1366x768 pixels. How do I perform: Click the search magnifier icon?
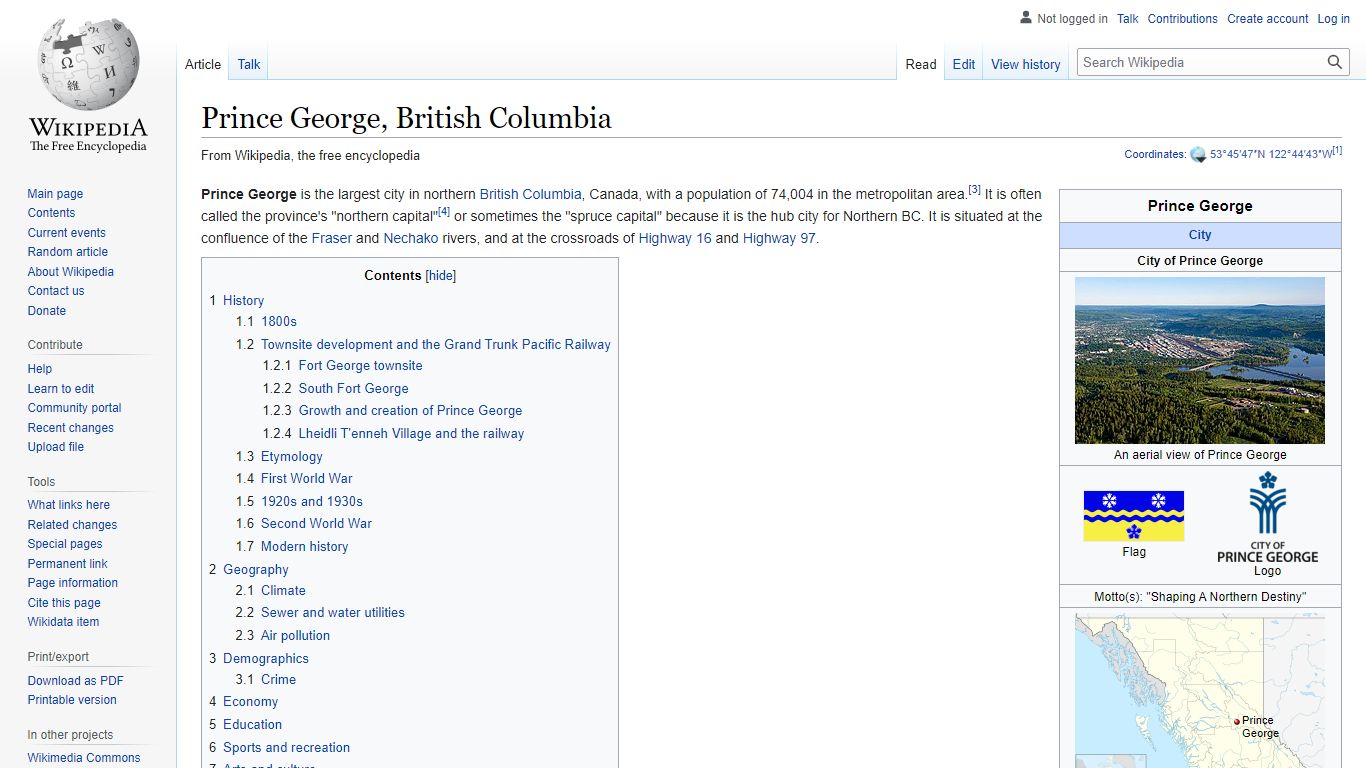[1335, 62]
